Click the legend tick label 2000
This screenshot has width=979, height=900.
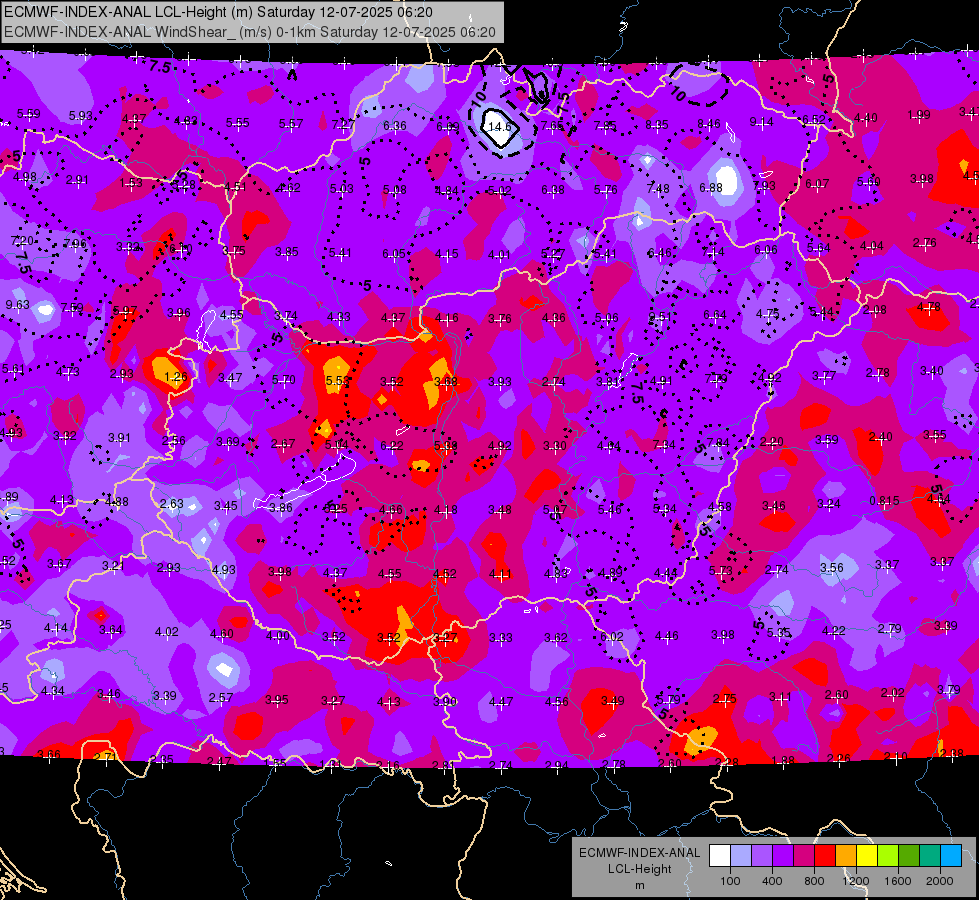940,881
